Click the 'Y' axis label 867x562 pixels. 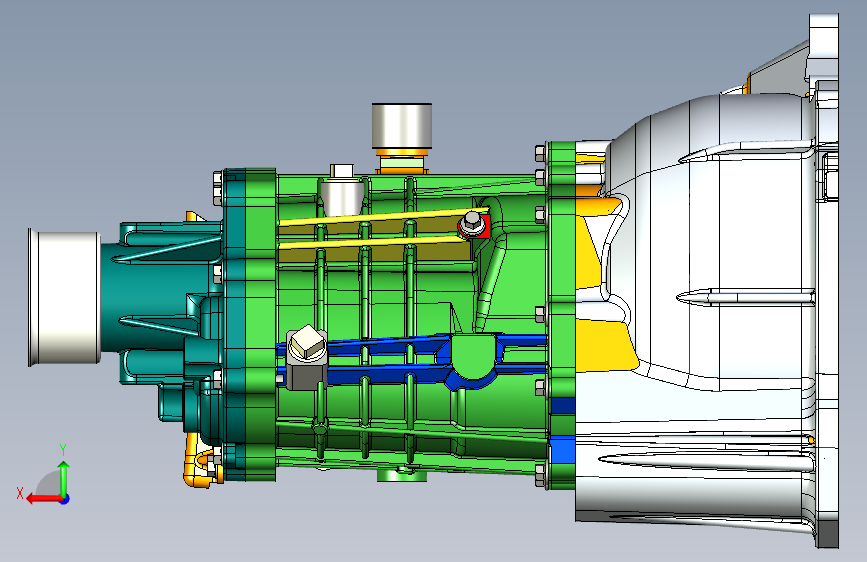coord(63,450)
